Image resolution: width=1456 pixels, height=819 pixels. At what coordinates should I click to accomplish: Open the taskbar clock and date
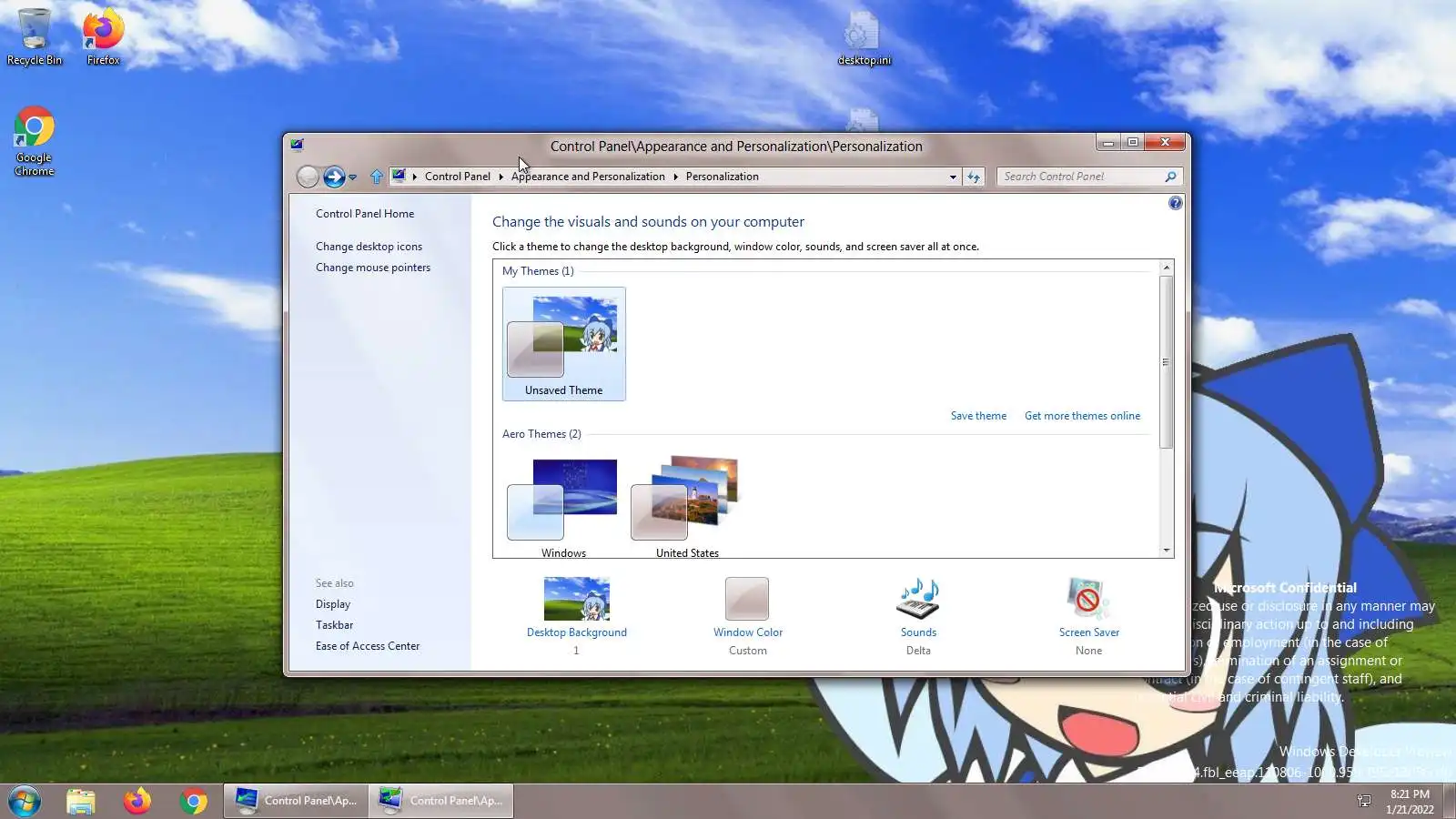click(1410, 802)
